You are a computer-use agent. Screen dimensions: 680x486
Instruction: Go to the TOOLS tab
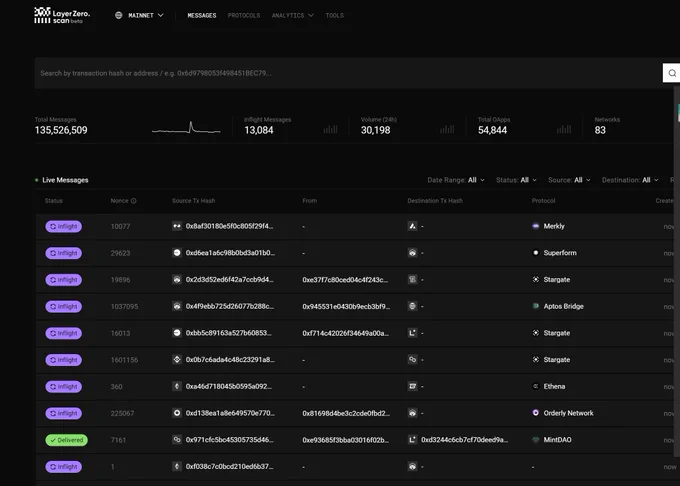pos(334,15)
